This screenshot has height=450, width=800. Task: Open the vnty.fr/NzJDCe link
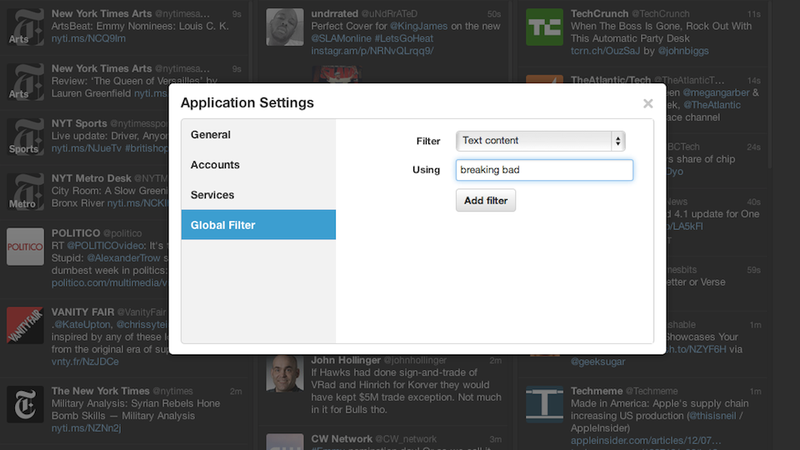pyautogui.click(x=85, y=362)
